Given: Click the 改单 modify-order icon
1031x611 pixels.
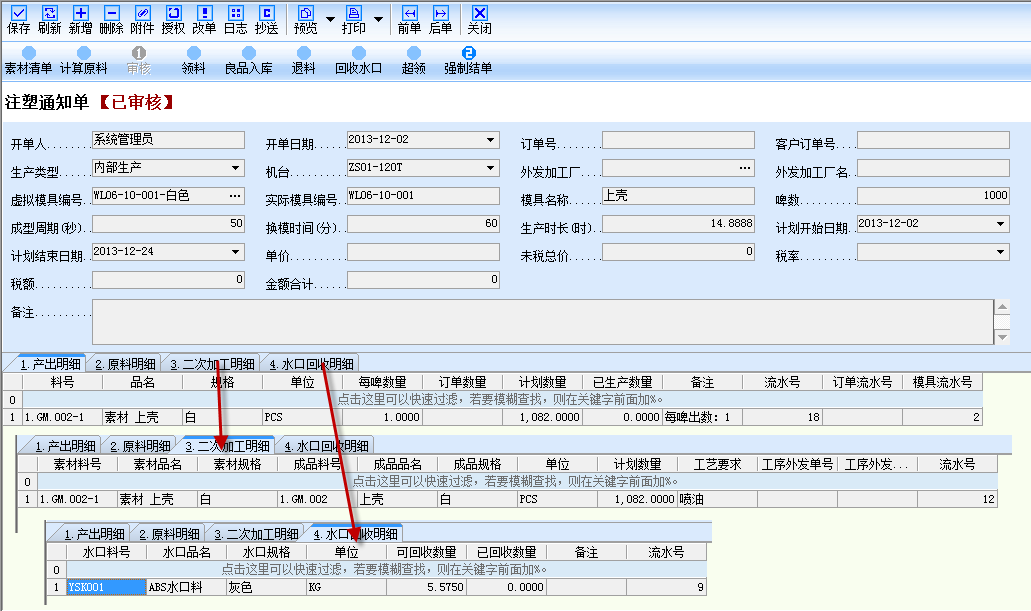Looking at the screenshot, I should point(204,20).
